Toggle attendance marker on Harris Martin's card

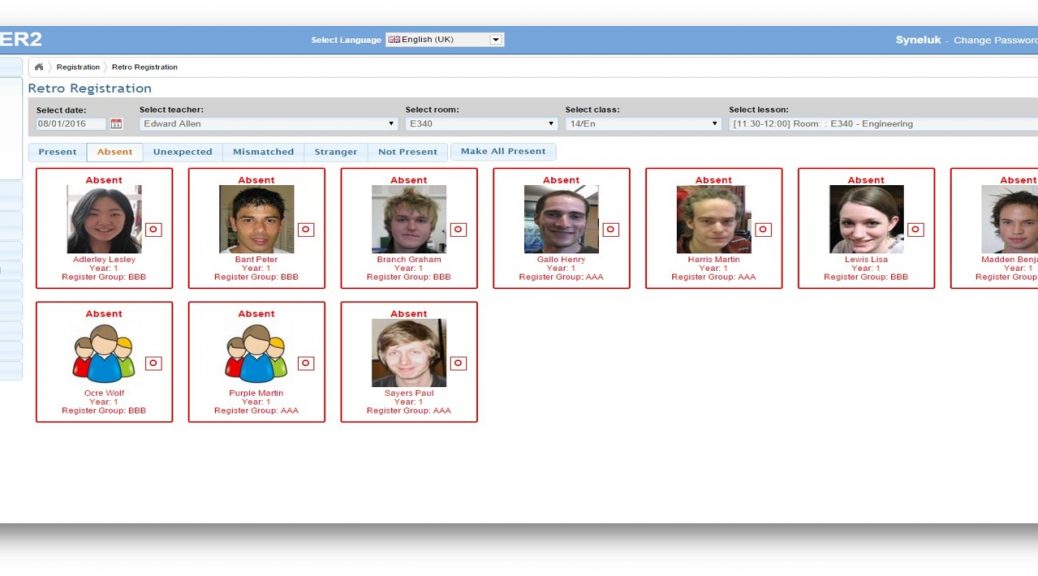(x=763, y=229)
